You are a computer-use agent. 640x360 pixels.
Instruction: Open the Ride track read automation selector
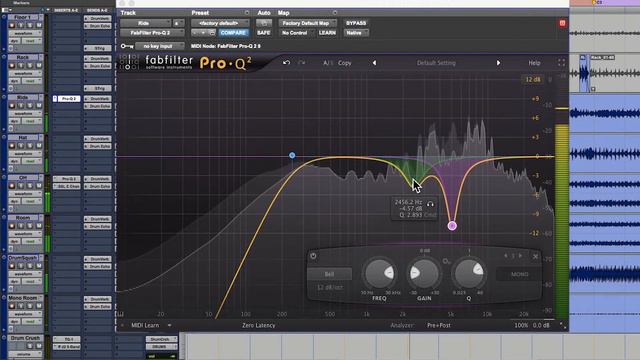tap(32, 121)
